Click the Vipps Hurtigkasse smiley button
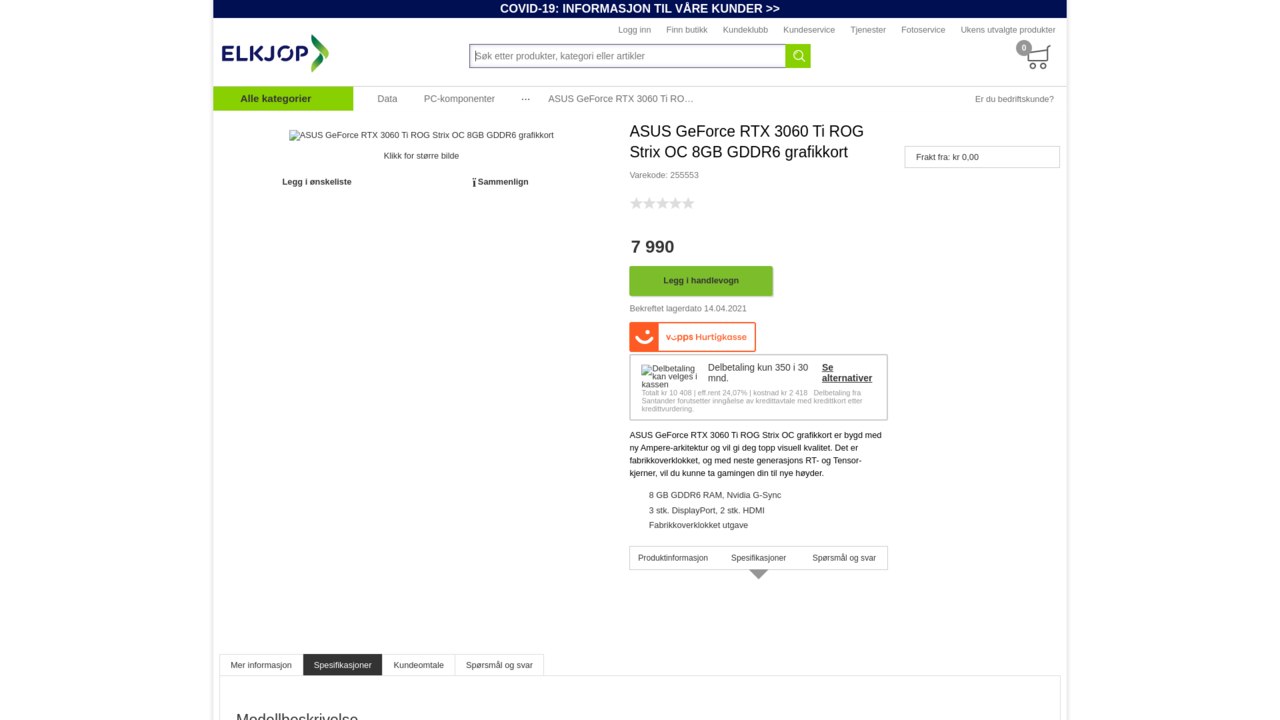1280x720 pixels. coord(692,337)
